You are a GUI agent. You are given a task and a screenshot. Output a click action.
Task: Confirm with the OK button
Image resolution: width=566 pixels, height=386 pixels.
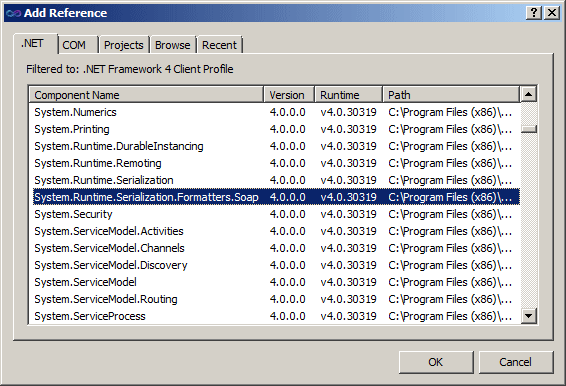coord(436,362)
